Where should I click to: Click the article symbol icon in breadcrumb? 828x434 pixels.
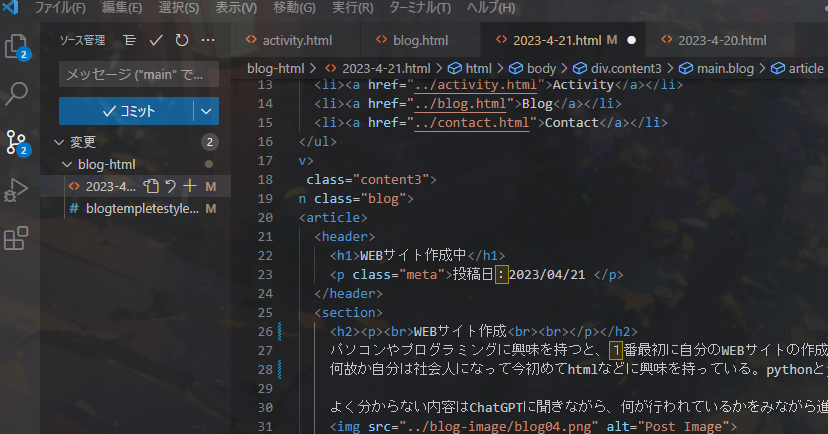coord(778,69)
